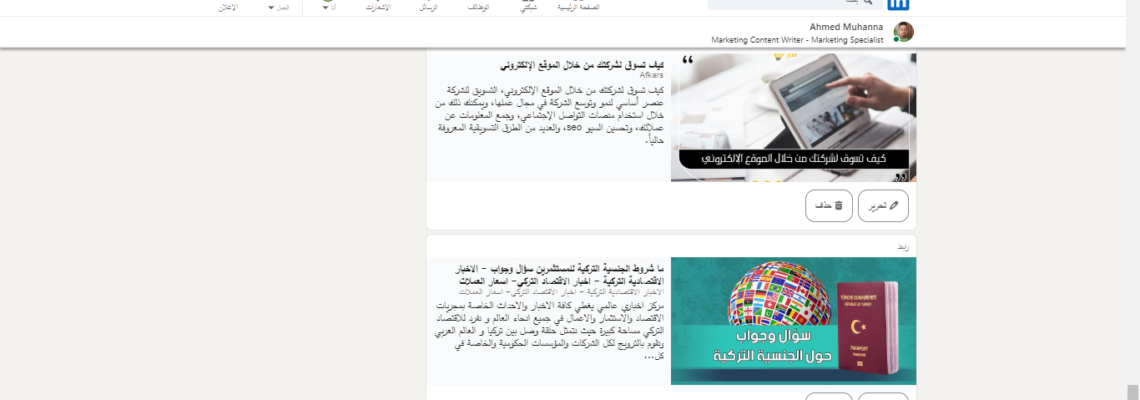This screenshot has width=1140, height=400.
Task: Click the trash icon on حذف
Action: click(838, 206)
